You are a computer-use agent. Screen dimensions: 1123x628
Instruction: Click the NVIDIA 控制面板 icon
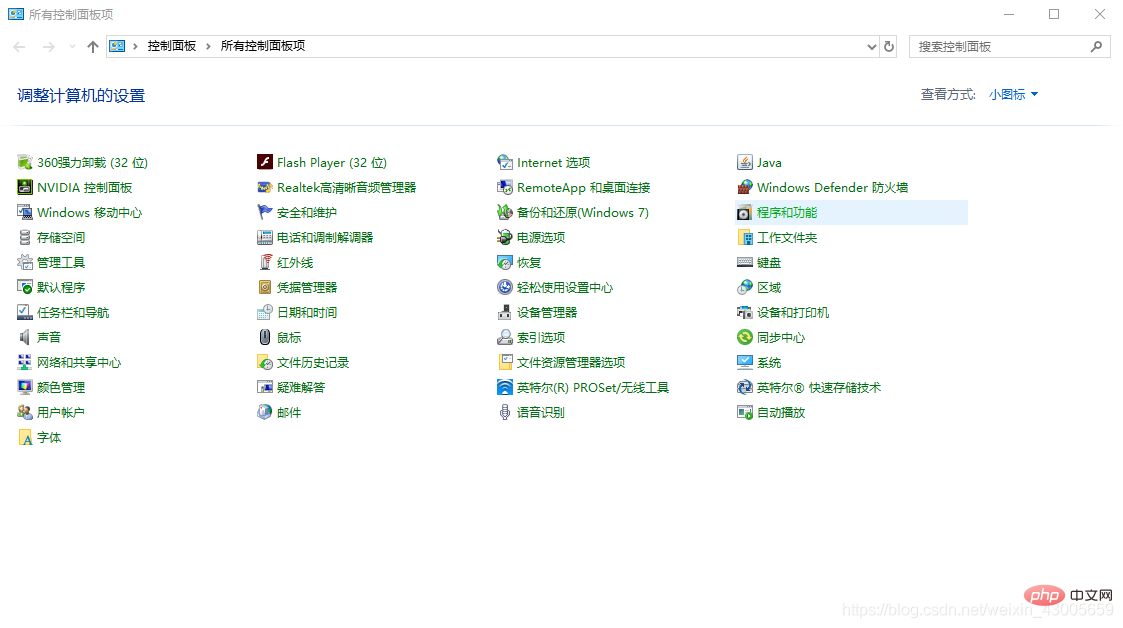point(24,188)
